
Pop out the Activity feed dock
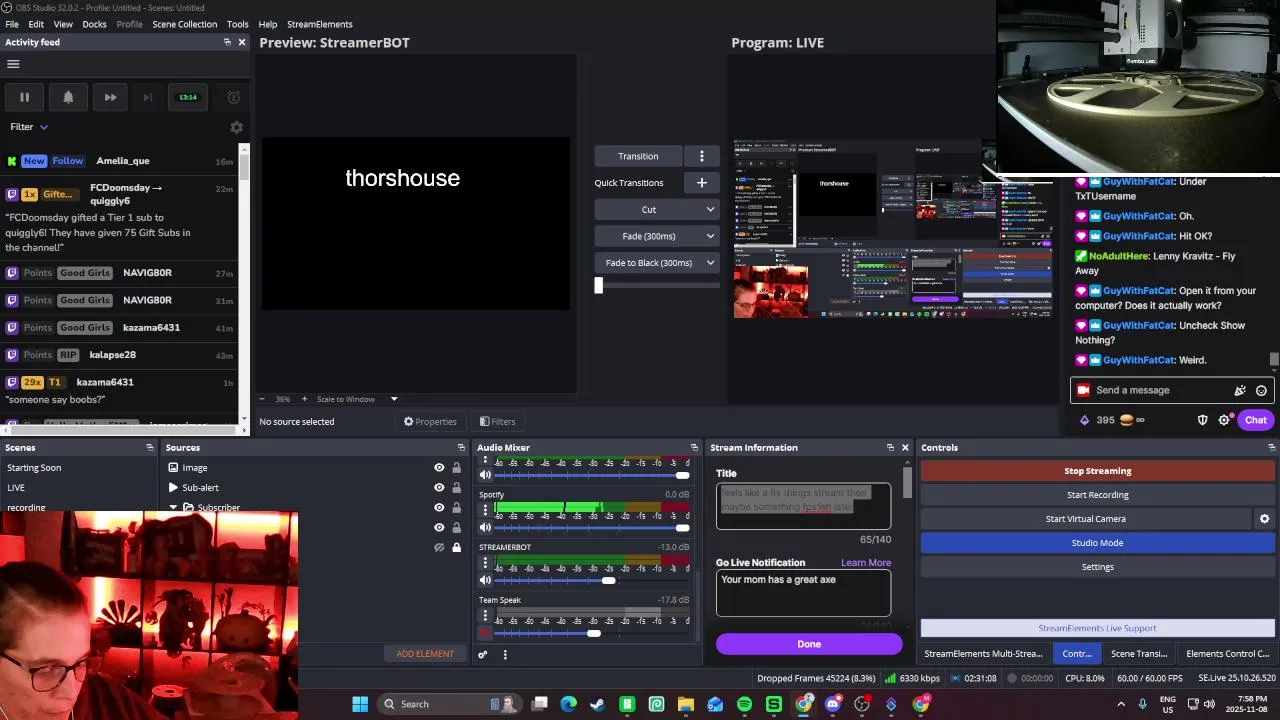click(227, 42)
